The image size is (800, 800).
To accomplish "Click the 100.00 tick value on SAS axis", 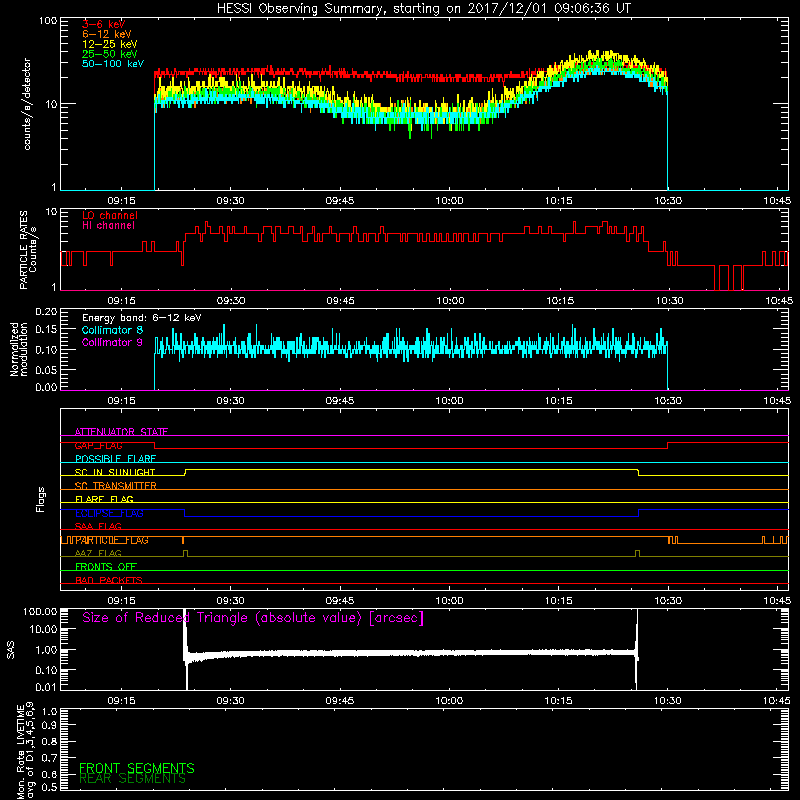I will 40,611.
